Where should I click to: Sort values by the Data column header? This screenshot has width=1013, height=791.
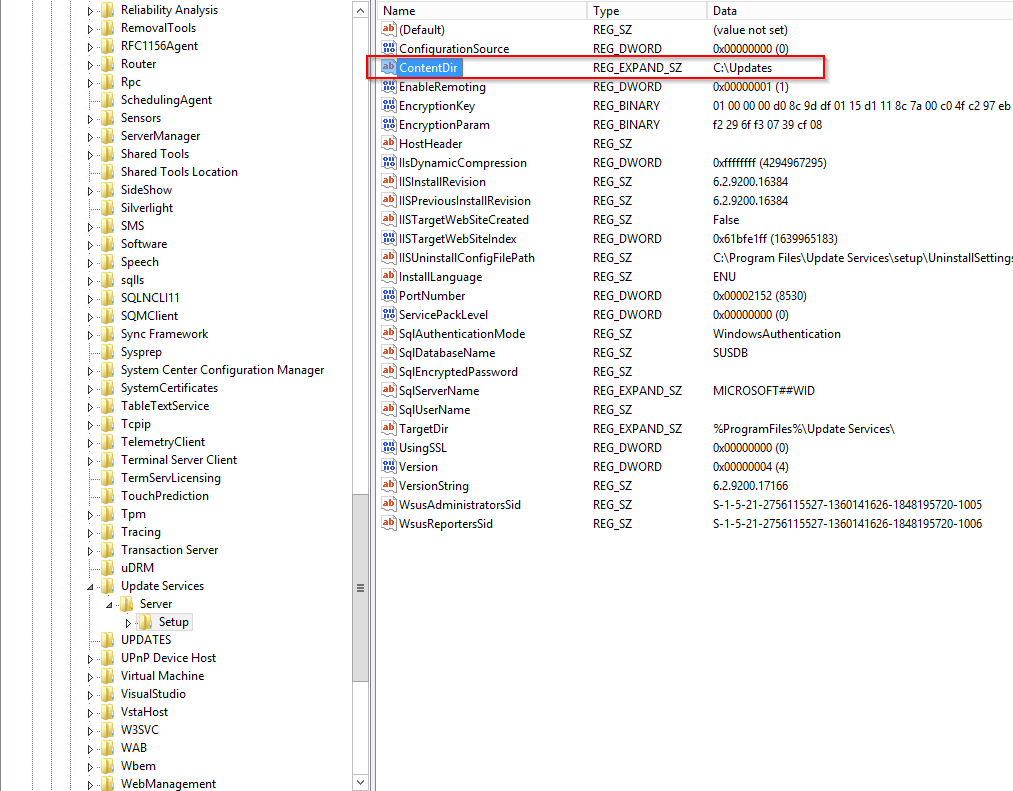[x=860, y=10]
